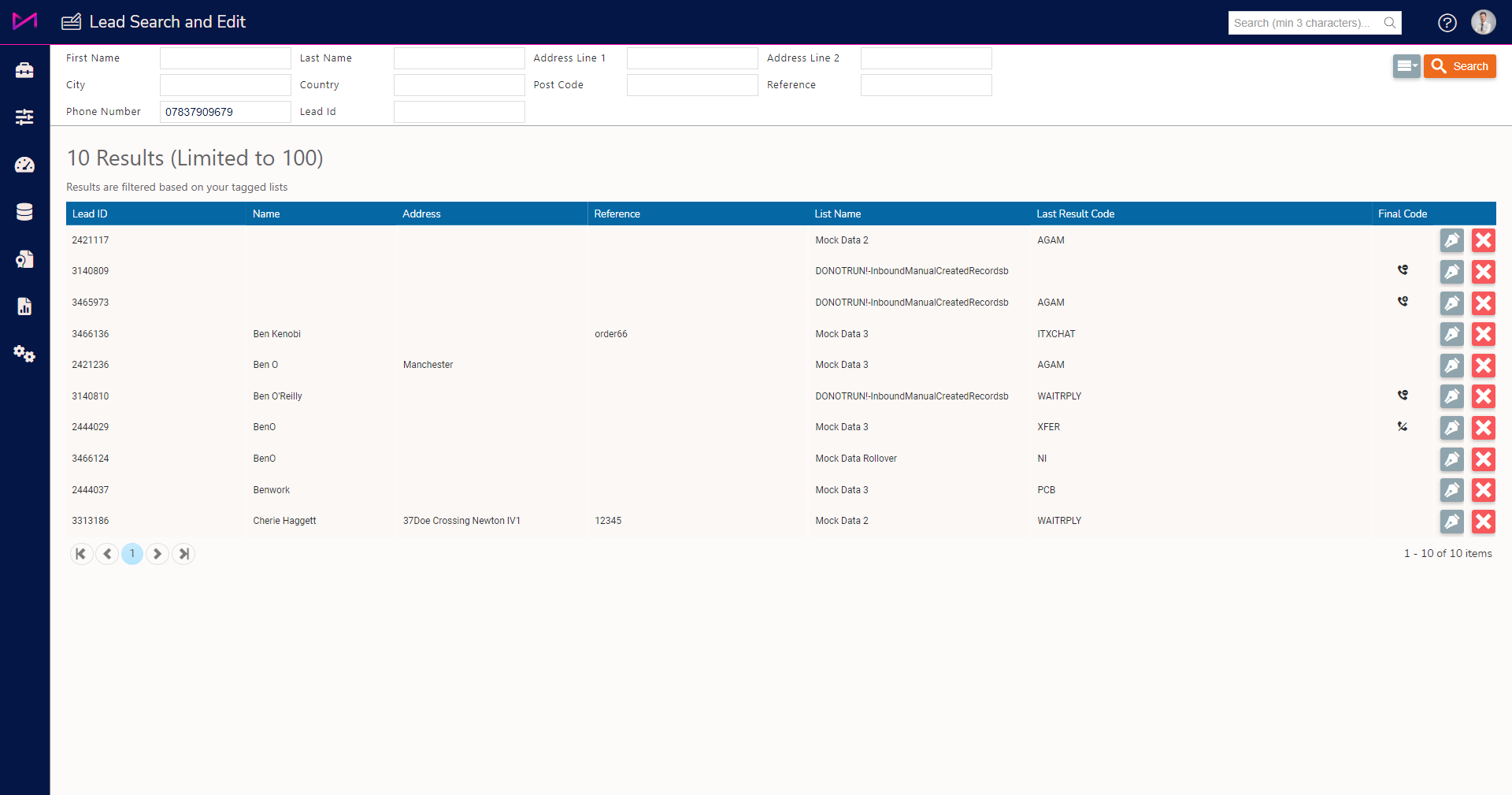The height and width of the screenshot is (795, 1512).
Task: Delete Cherie Haggett lead
Action: tap(1484, 522)
